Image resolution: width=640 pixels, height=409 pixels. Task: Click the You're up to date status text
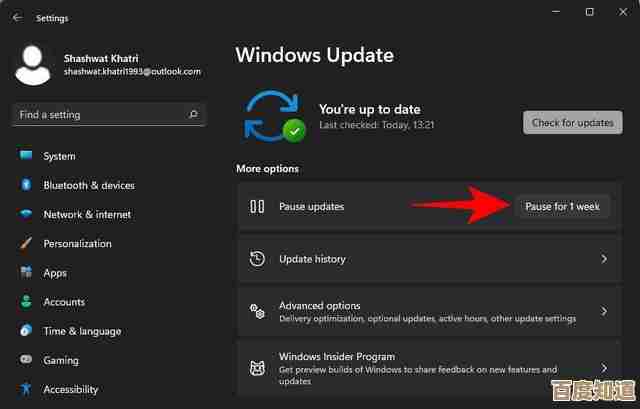tap(370, 109)
